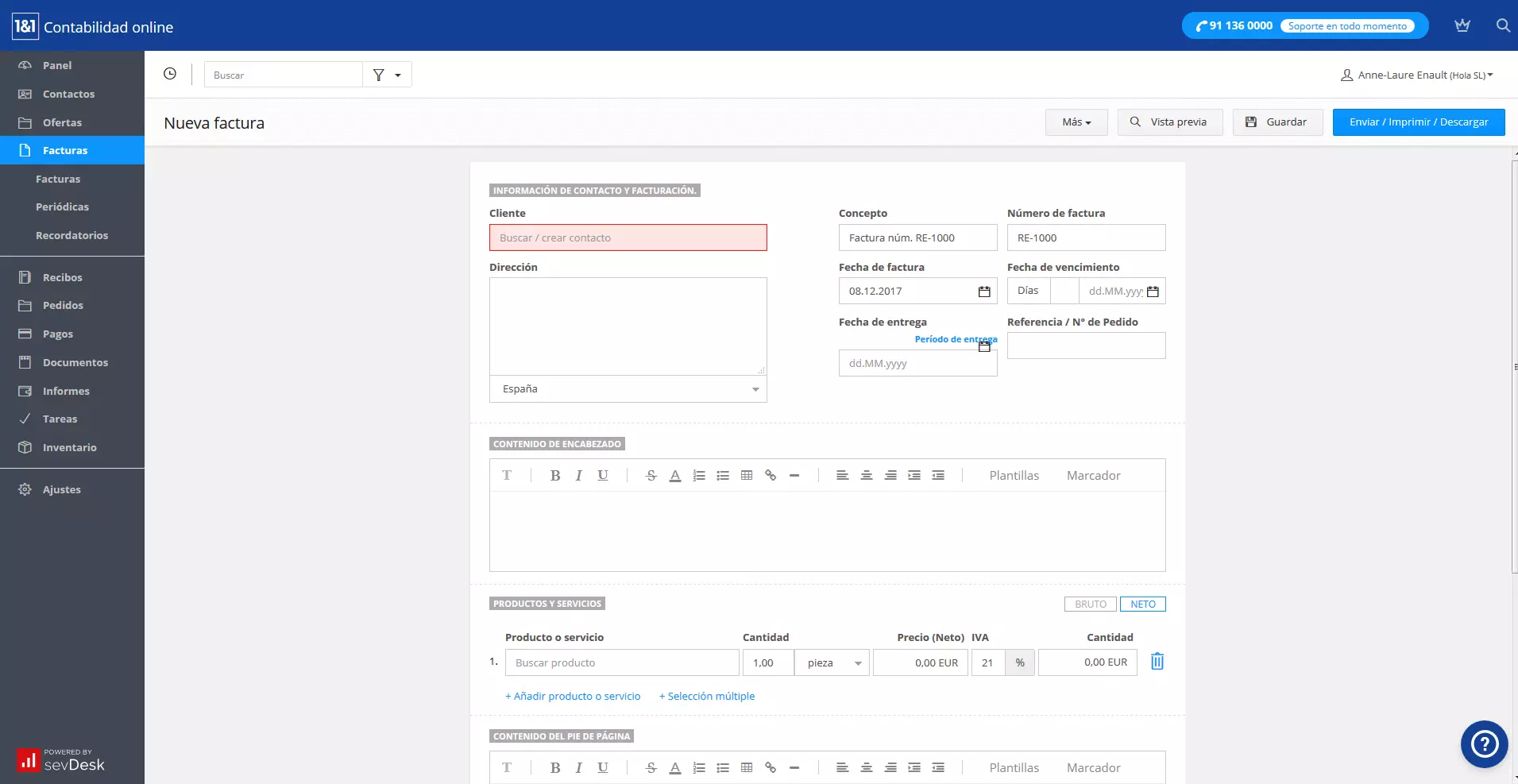This screenshot has width=1518, height=784.
Task: Go to the Periódicas section under Facturas
Action: 63,207
